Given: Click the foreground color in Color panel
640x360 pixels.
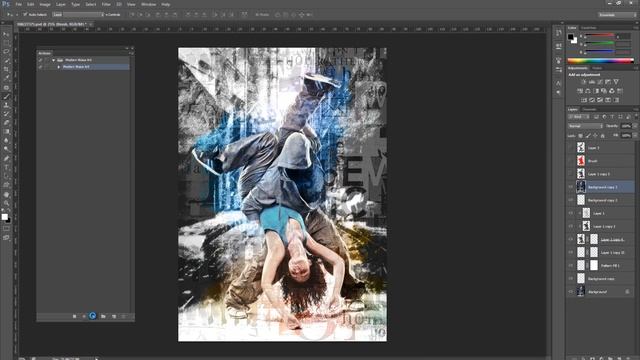Looking at the screenshot, I should pos(570,37).
